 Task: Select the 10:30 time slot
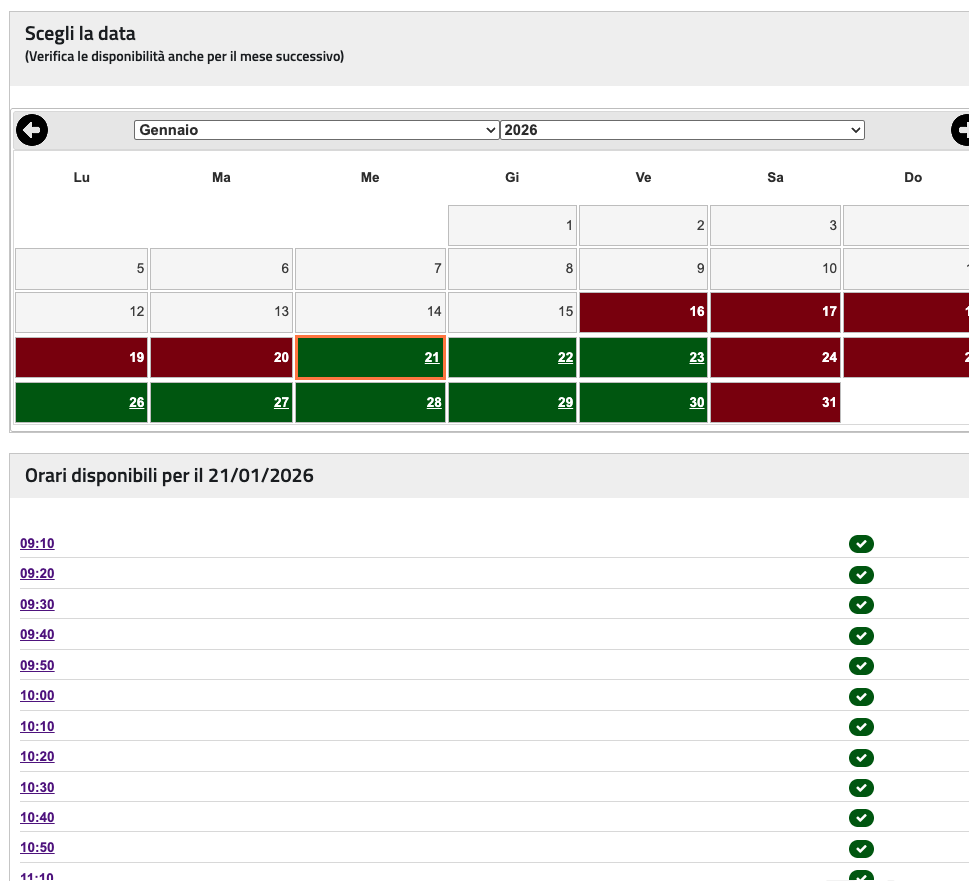click(x=37, y=787)
